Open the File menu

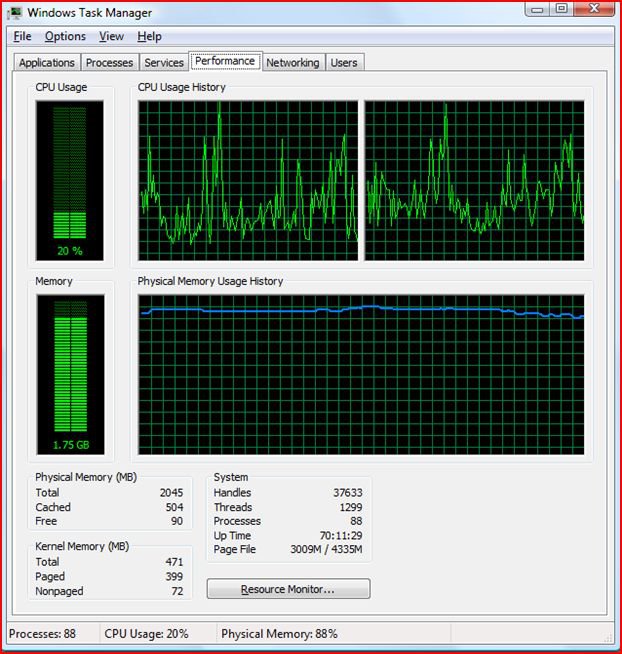point(23,37)
